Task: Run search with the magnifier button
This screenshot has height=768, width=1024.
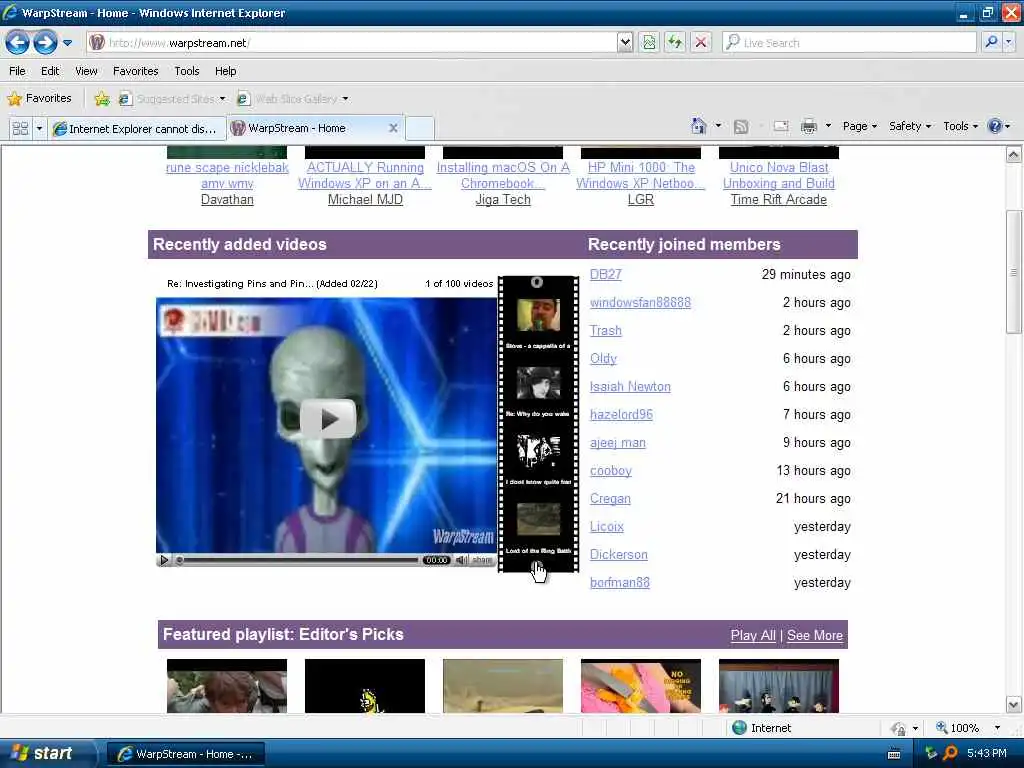Action: point(991,42)
